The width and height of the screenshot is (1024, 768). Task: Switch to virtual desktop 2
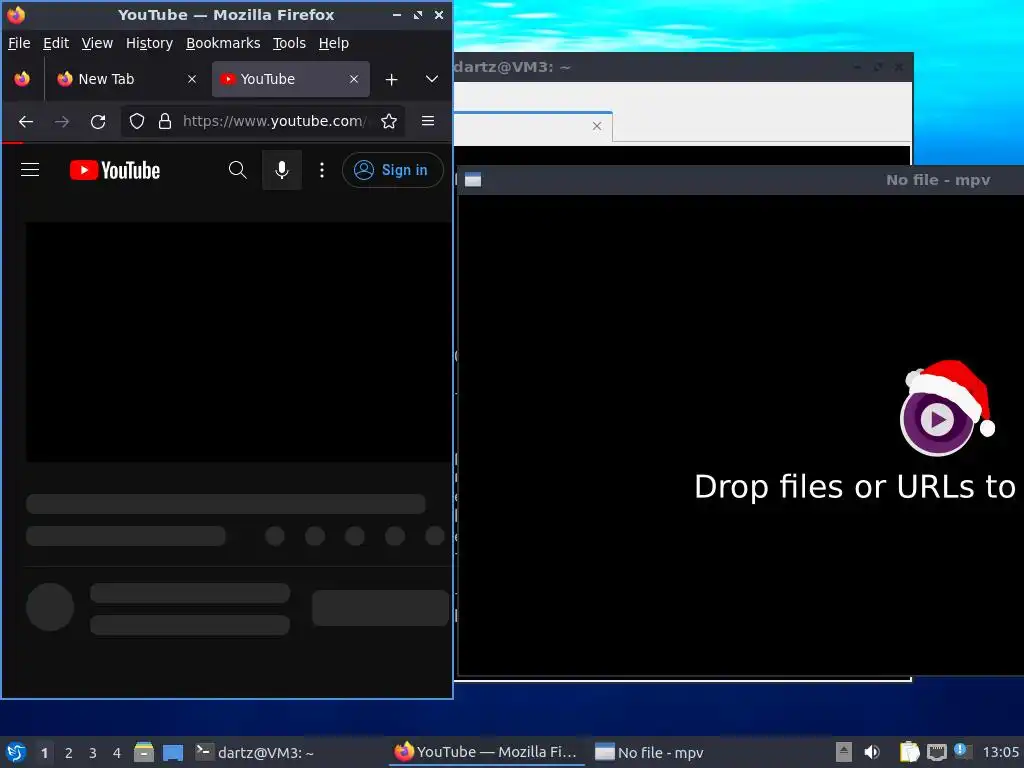(69, 753)
